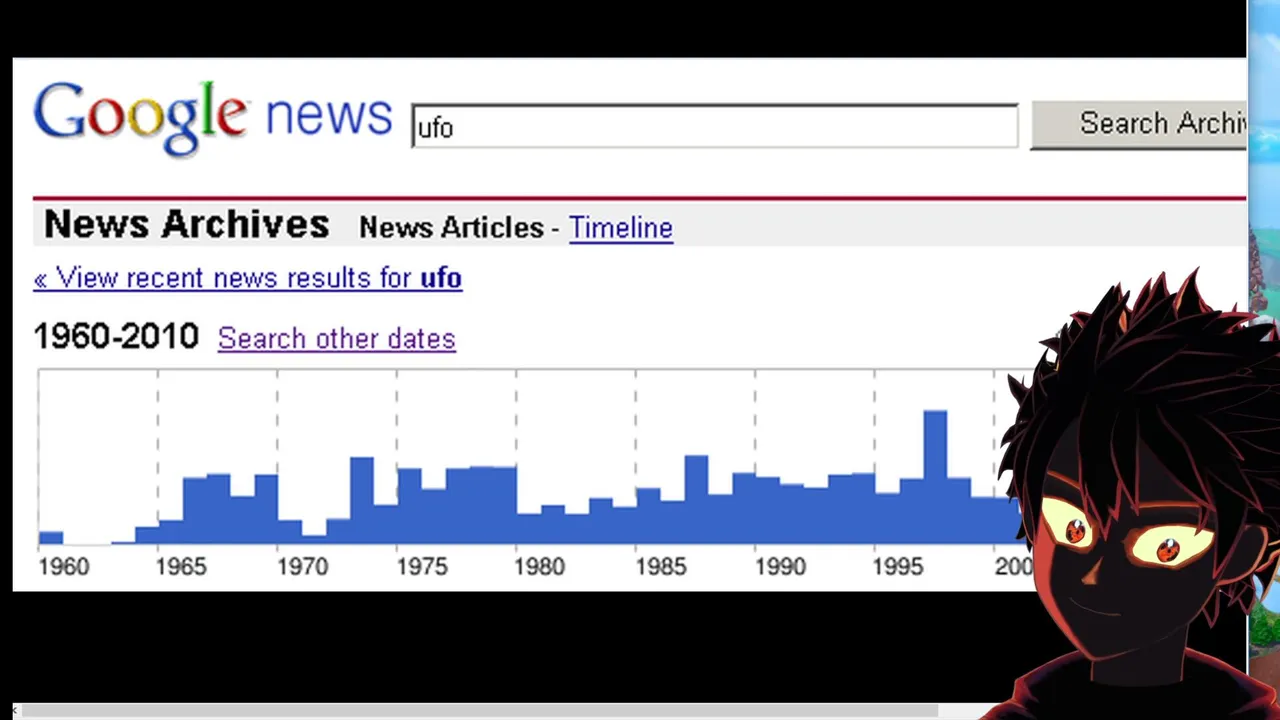Click the 1975 axis label
Image resolution: width=1280 pixels, height=720 pixels.
[421, 567]
